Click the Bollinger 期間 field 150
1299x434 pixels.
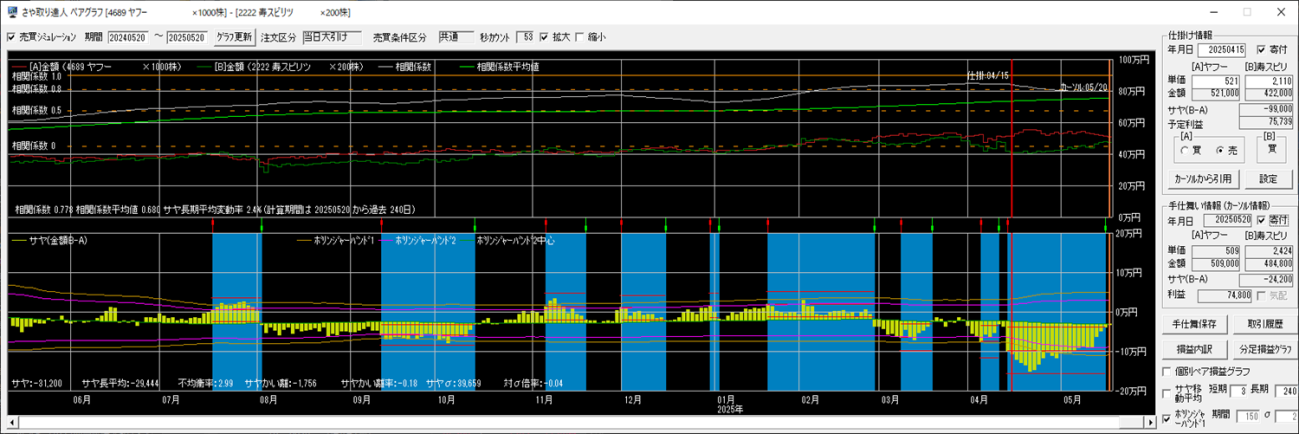point(1249,414)
